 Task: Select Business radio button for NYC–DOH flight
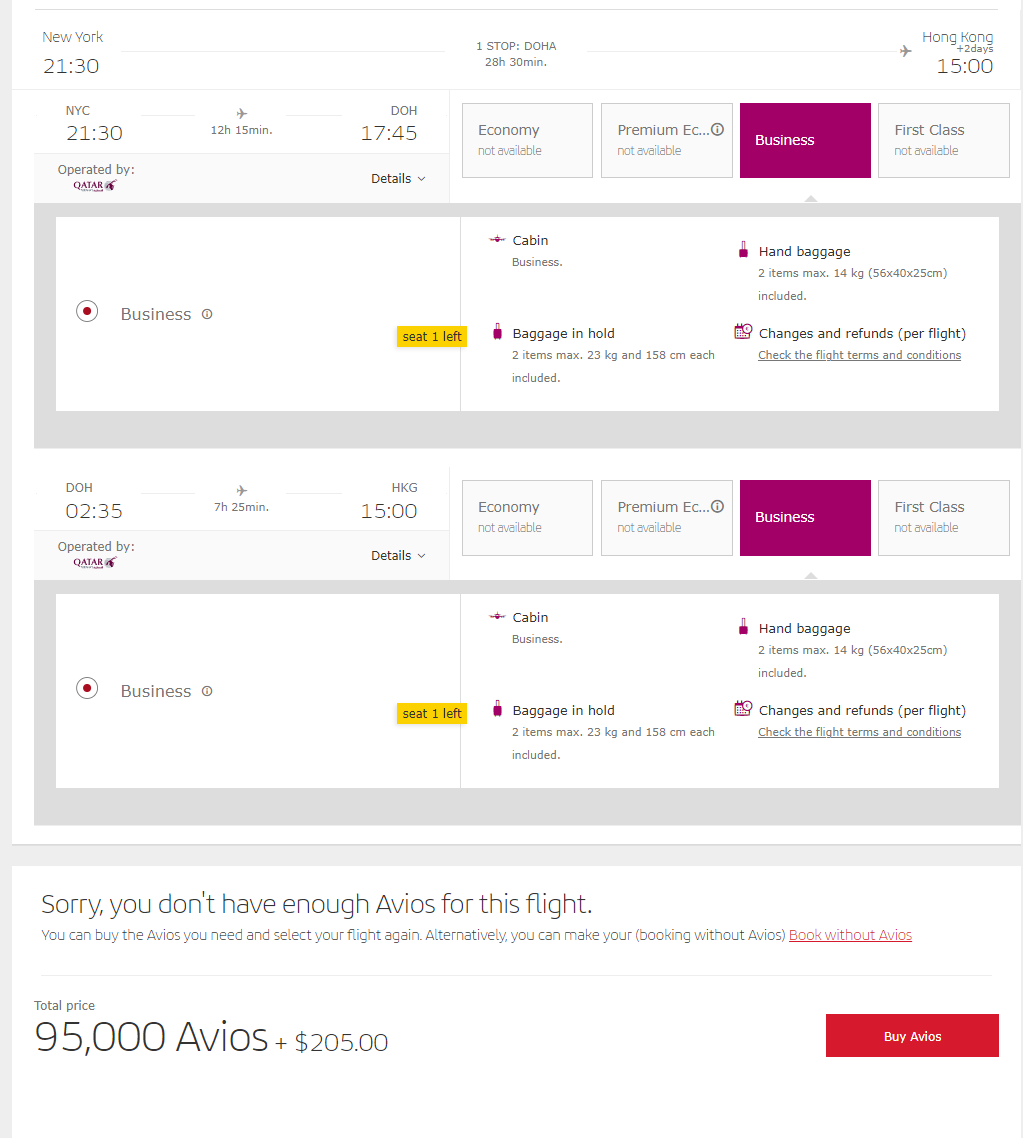[x=87, y=312]
